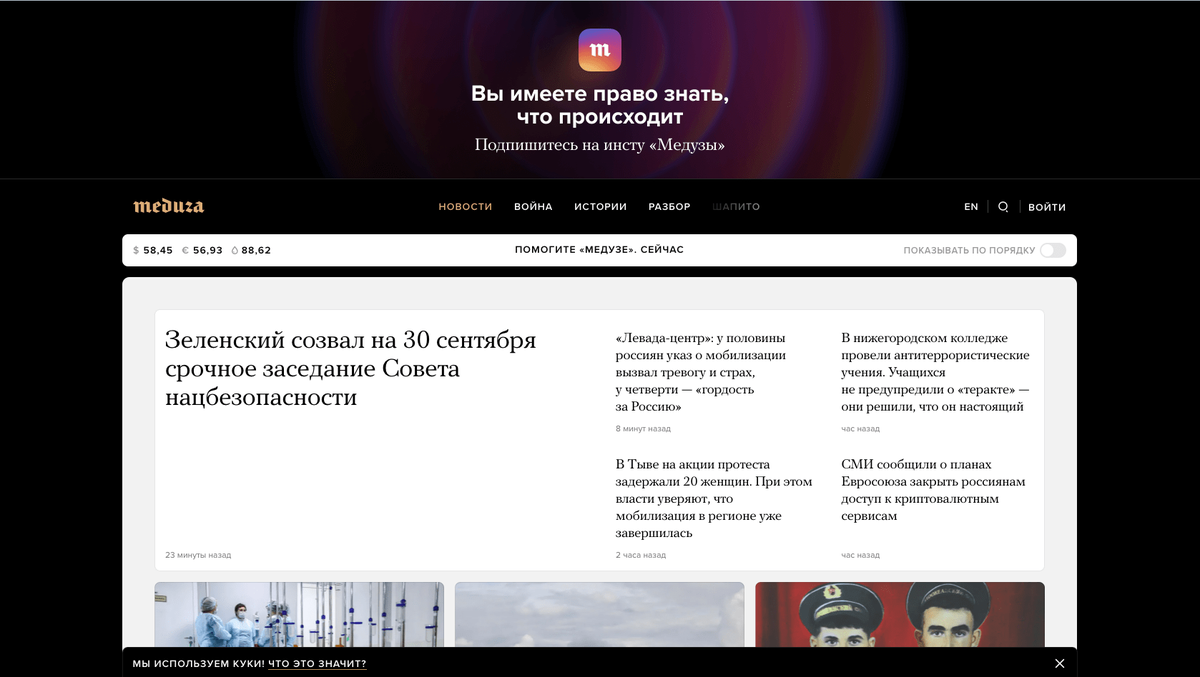Screen dimensions: 1200x677
Task: Open the Евросоюз криптовалютные сервисы article
Action: tap(933, 490)
